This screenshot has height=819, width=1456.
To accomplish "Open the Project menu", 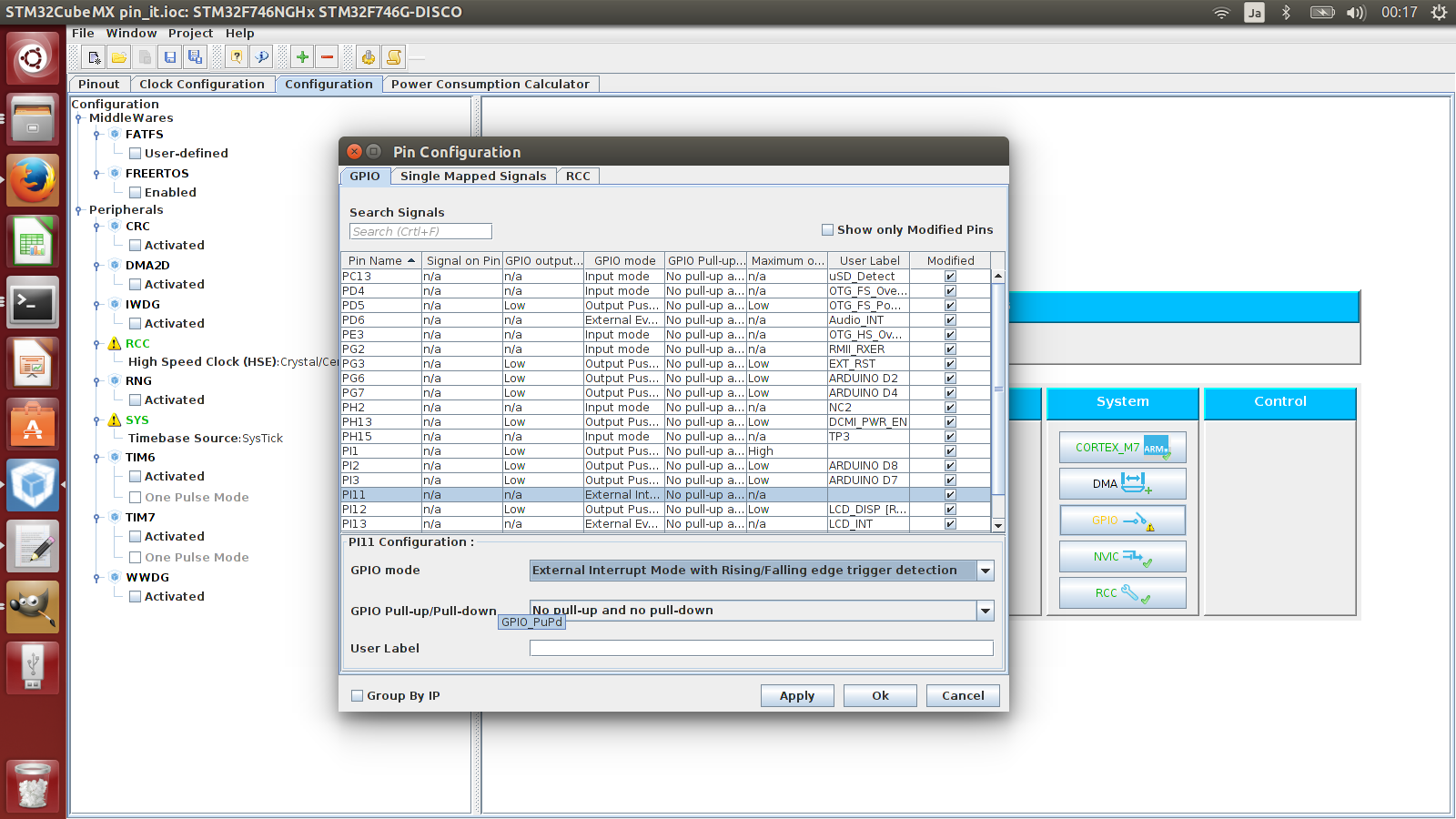I will point(190,34).
